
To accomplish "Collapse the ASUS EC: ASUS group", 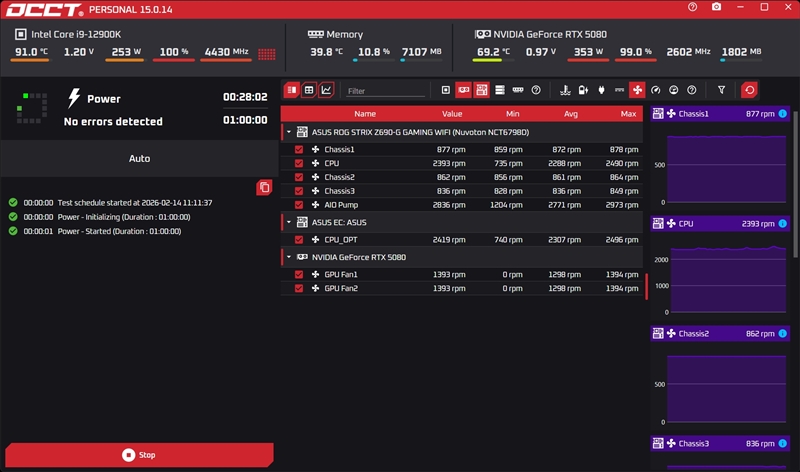I will 289,222.
